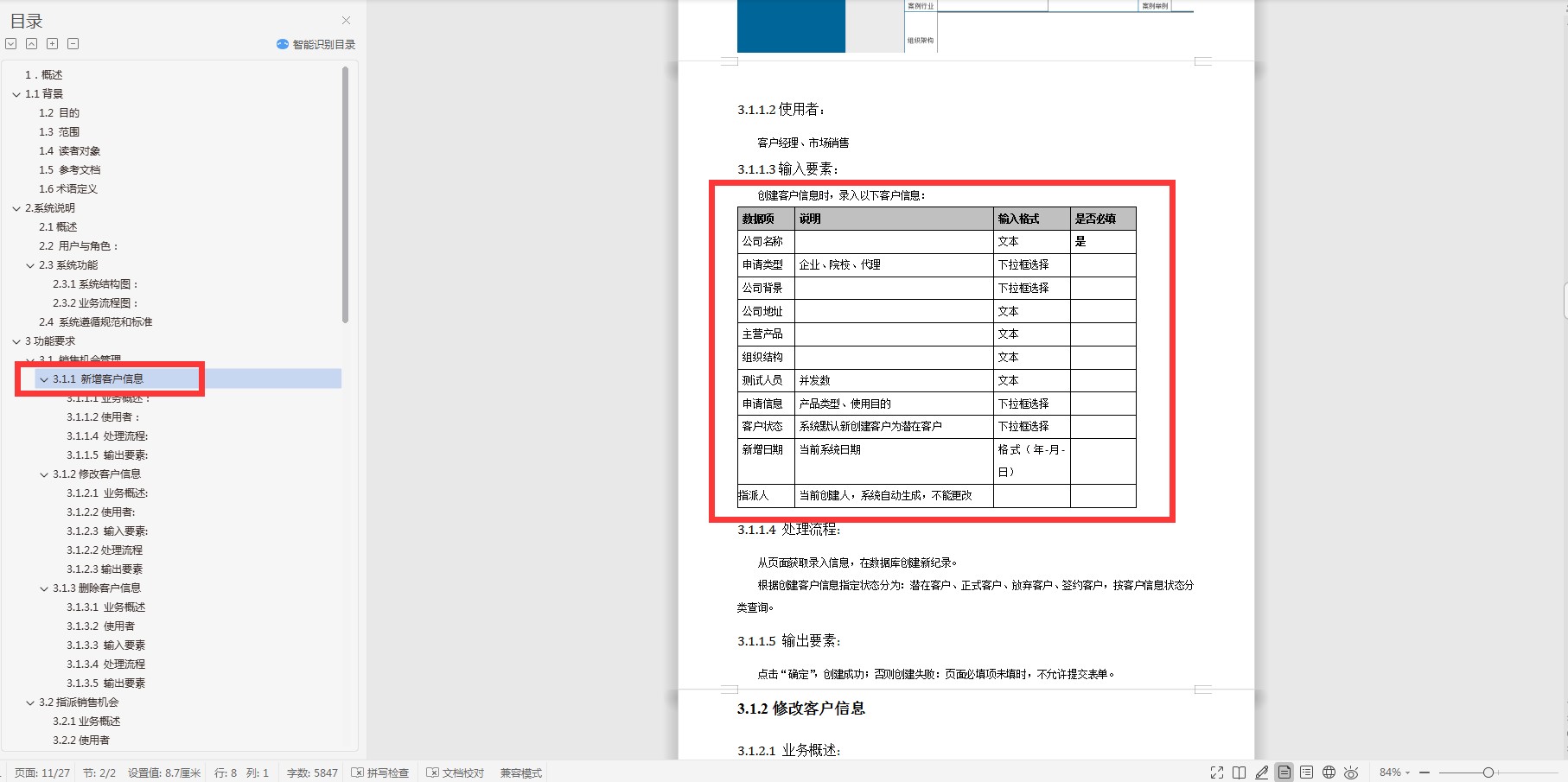Open the 84% zoom level dropdown
The height and width of the screenshot is (782, 1568).
click(x=1394, y=772)
